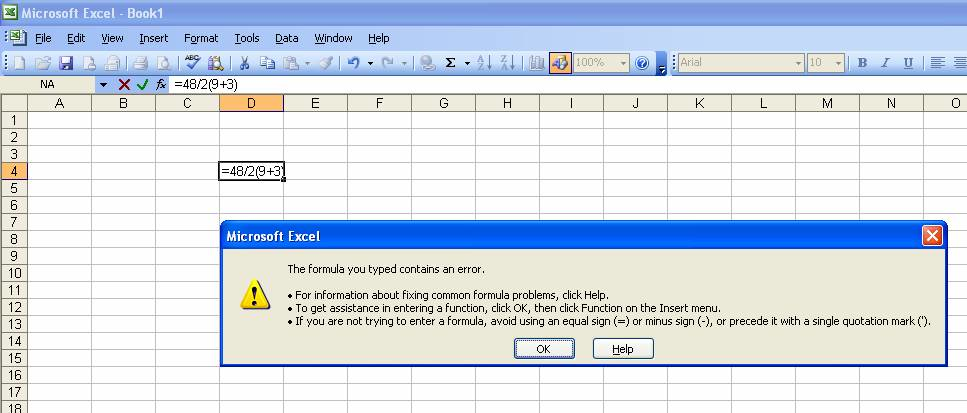Click the E-mail icon in toolbar
Image resolution: width=967 pixels, height=413 pixels.
point(112,63)
